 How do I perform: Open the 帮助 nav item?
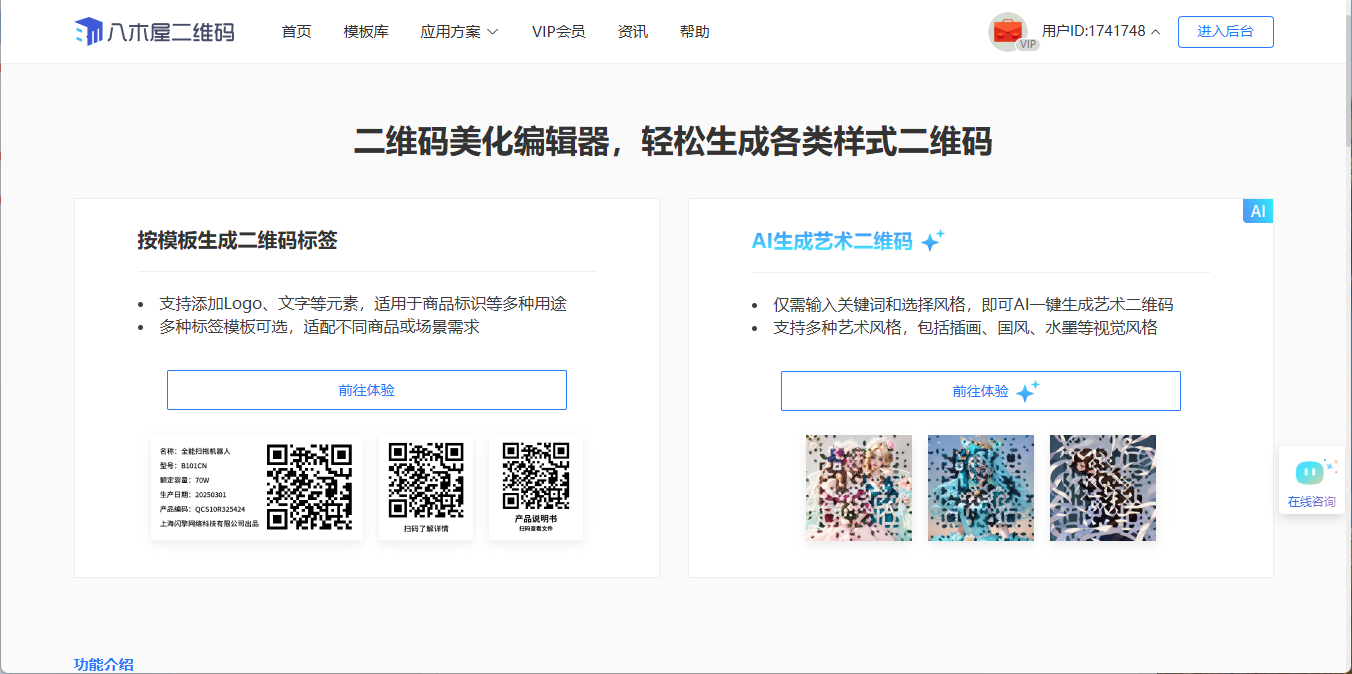[x=694, y=32]
